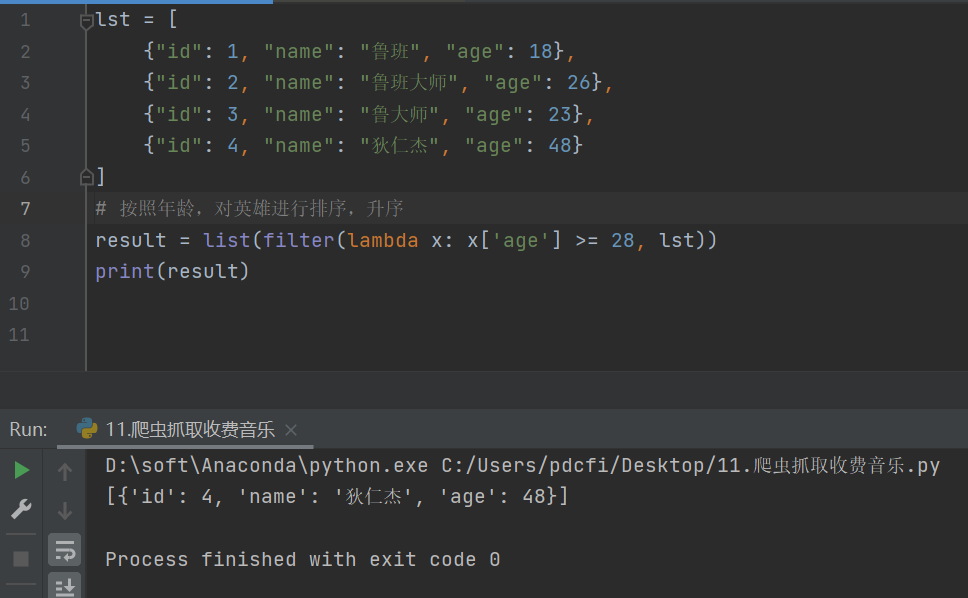Click the up arrow in Run panel

point(65,472)
